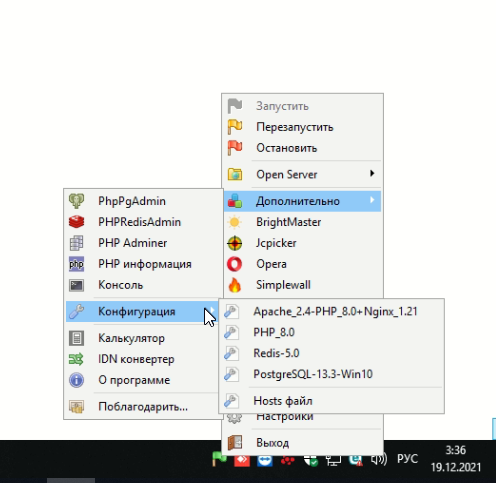This screenshot has width=496, height=483.
Task: Click the blue info icon beside О программе
Action: pos(76,380)
